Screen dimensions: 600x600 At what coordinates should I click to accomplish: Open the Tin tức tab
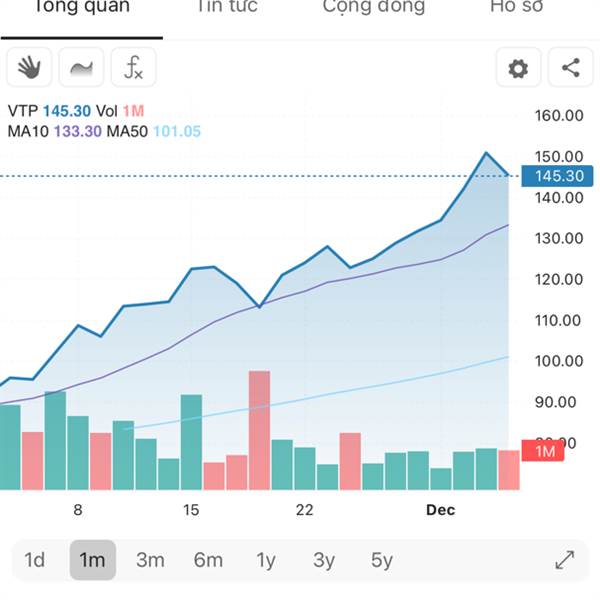click(227, 8)
